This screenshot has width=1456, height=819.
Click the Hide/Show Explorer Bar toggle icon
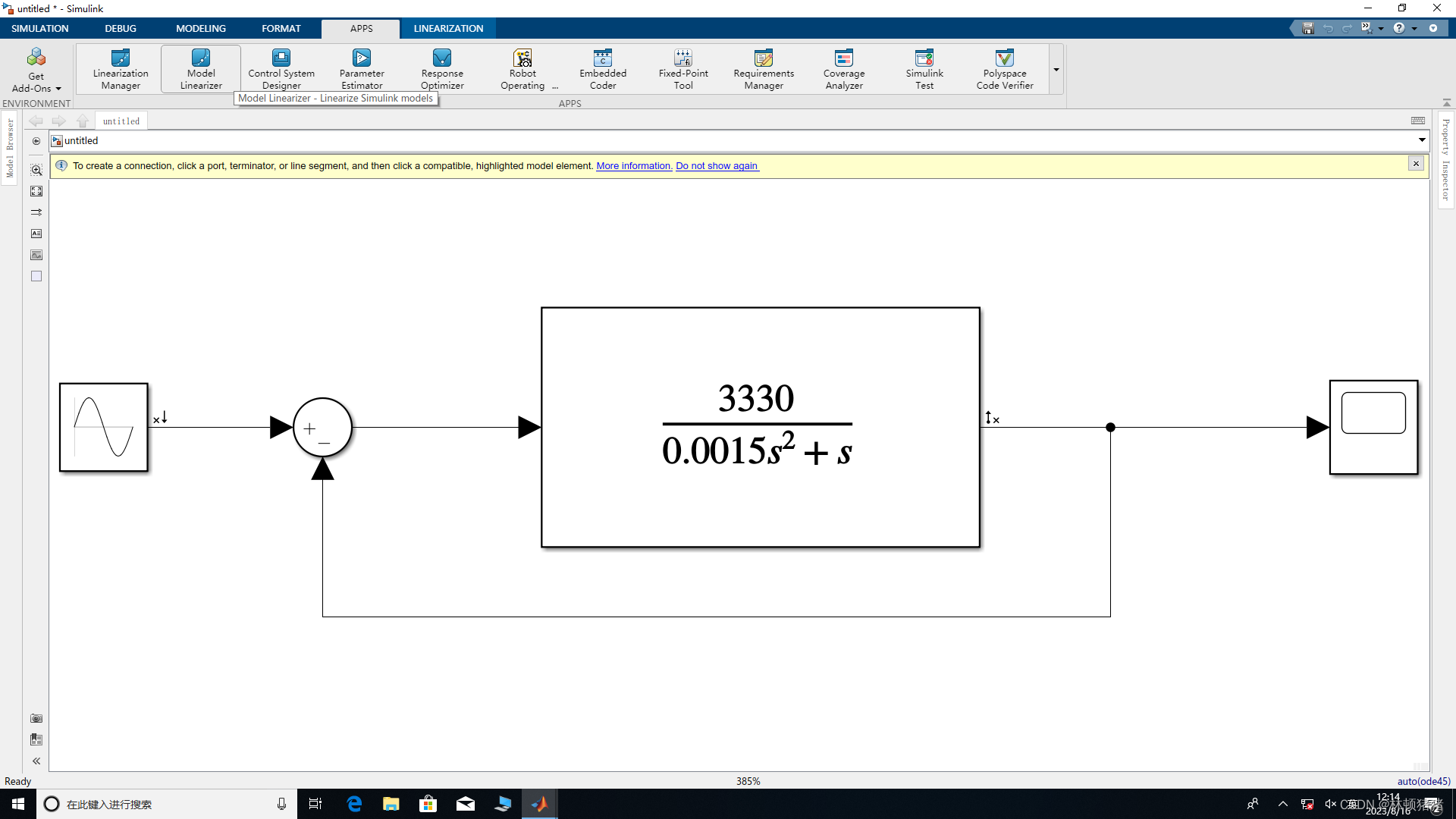click(36, 141)
